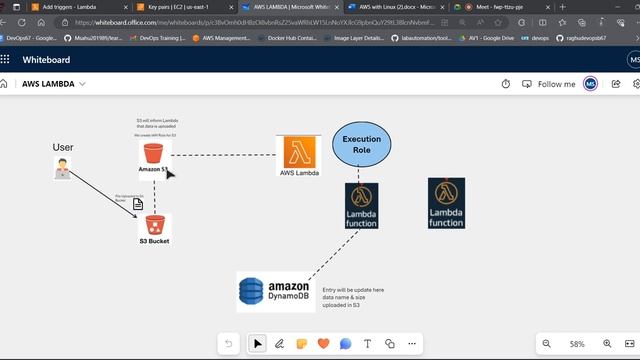Open the AVI - Google Drive bookmark
Viewport: 640px width, 360px height.
tap(487, 38)
